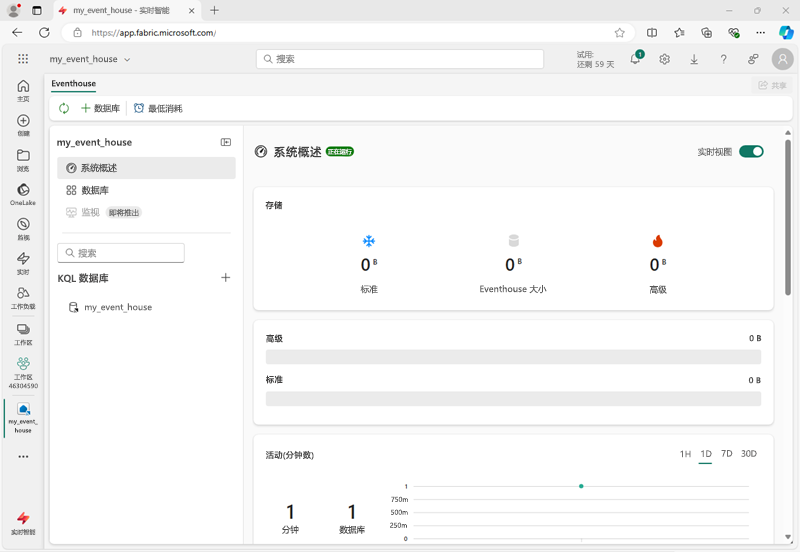Click the browser address bar URL

pyautogui.click(x=154, y=33)
